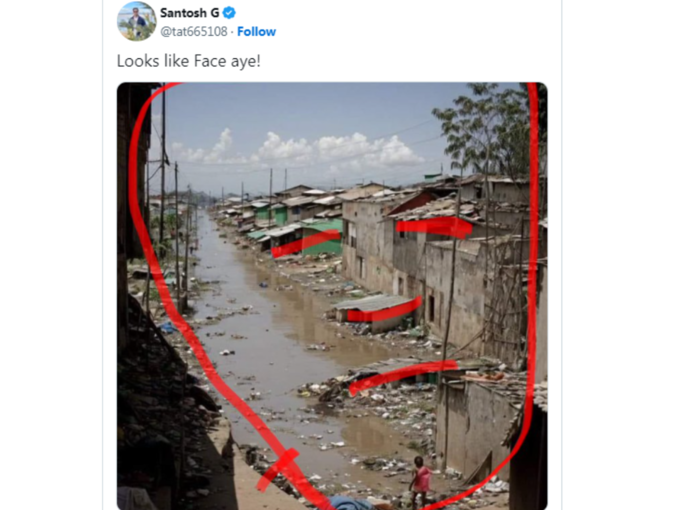This screenshot has height=510, width=680.
Task: Click the blue cloth at photo bottom edge
Action: [351, 503]
